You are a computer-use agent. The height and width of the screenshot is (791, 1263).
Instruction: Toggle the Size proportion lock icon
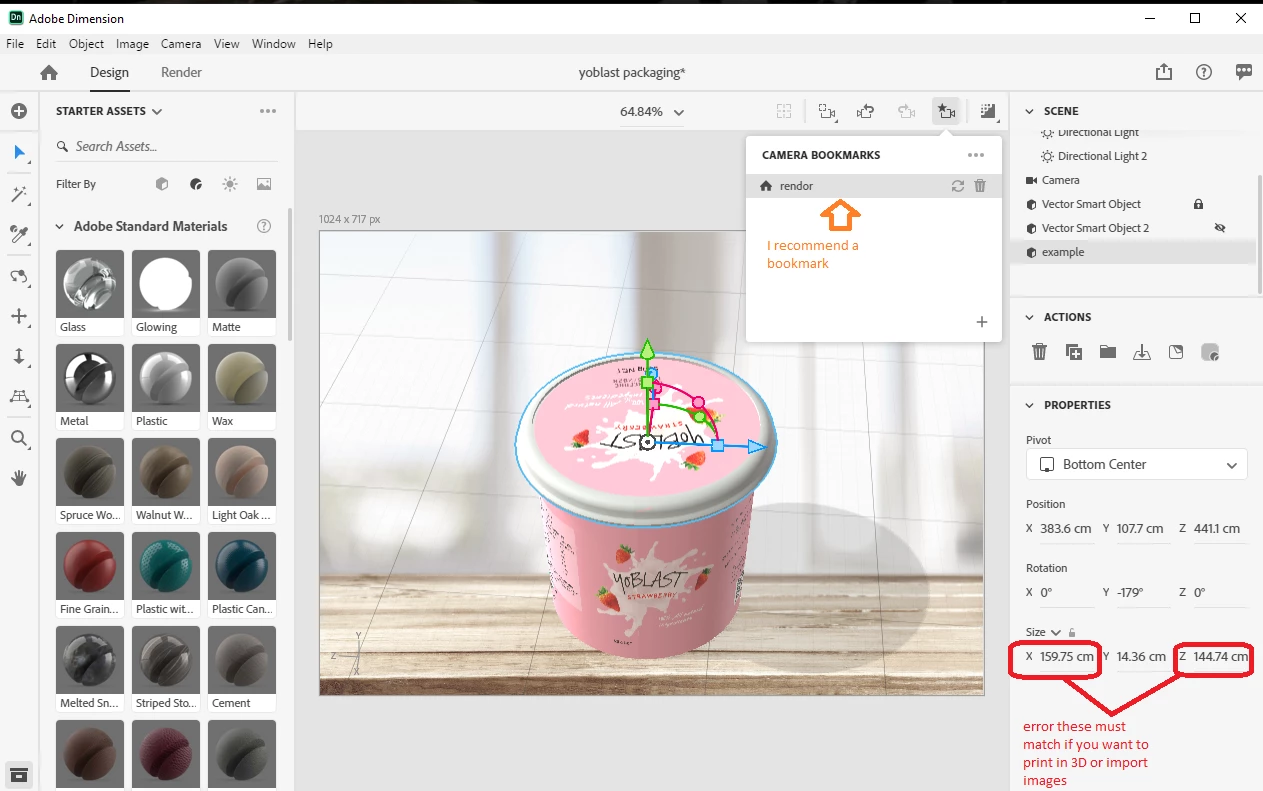pyautogui.click(x=1072, y=632)
